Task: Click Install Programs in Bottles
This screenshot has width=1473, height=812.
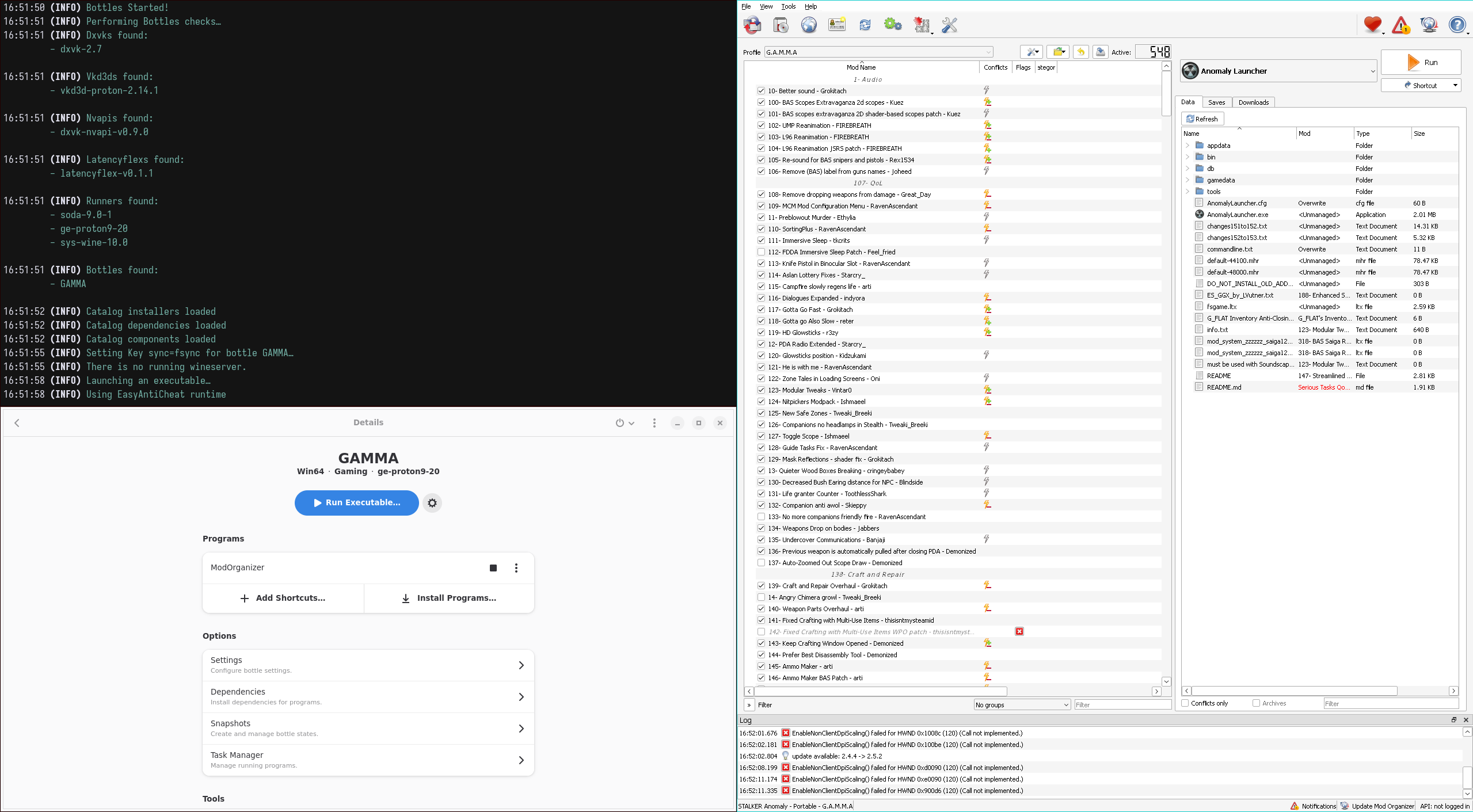Action: pos(449,598)
